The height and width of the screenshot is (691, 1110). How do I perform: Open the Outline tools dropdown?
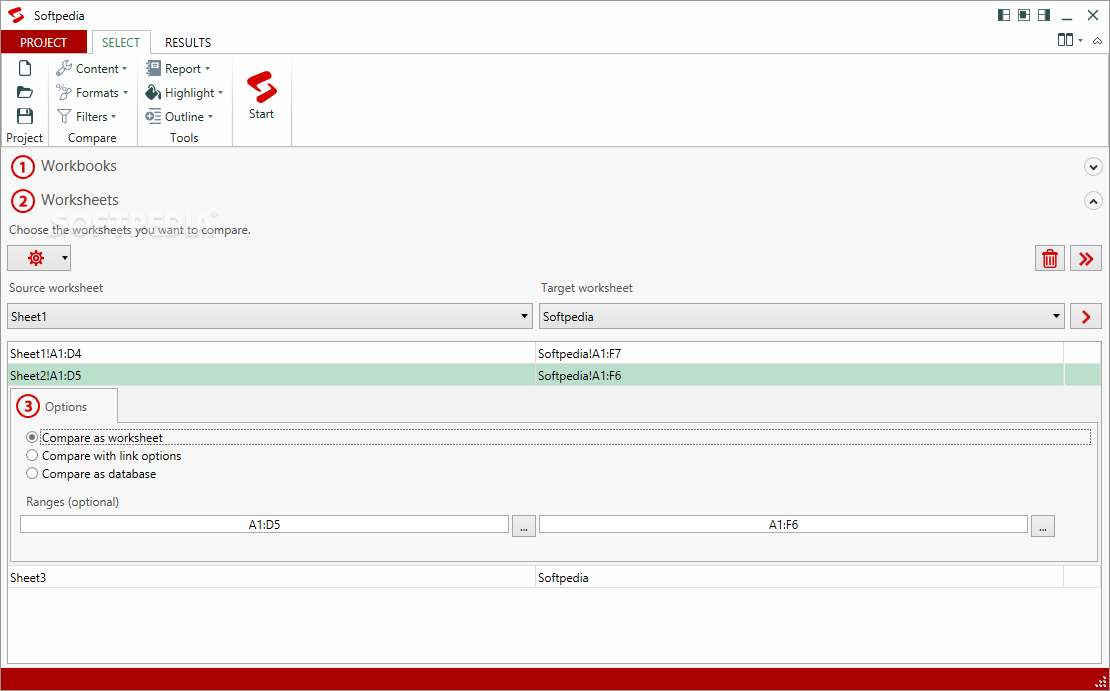[179, 117]
